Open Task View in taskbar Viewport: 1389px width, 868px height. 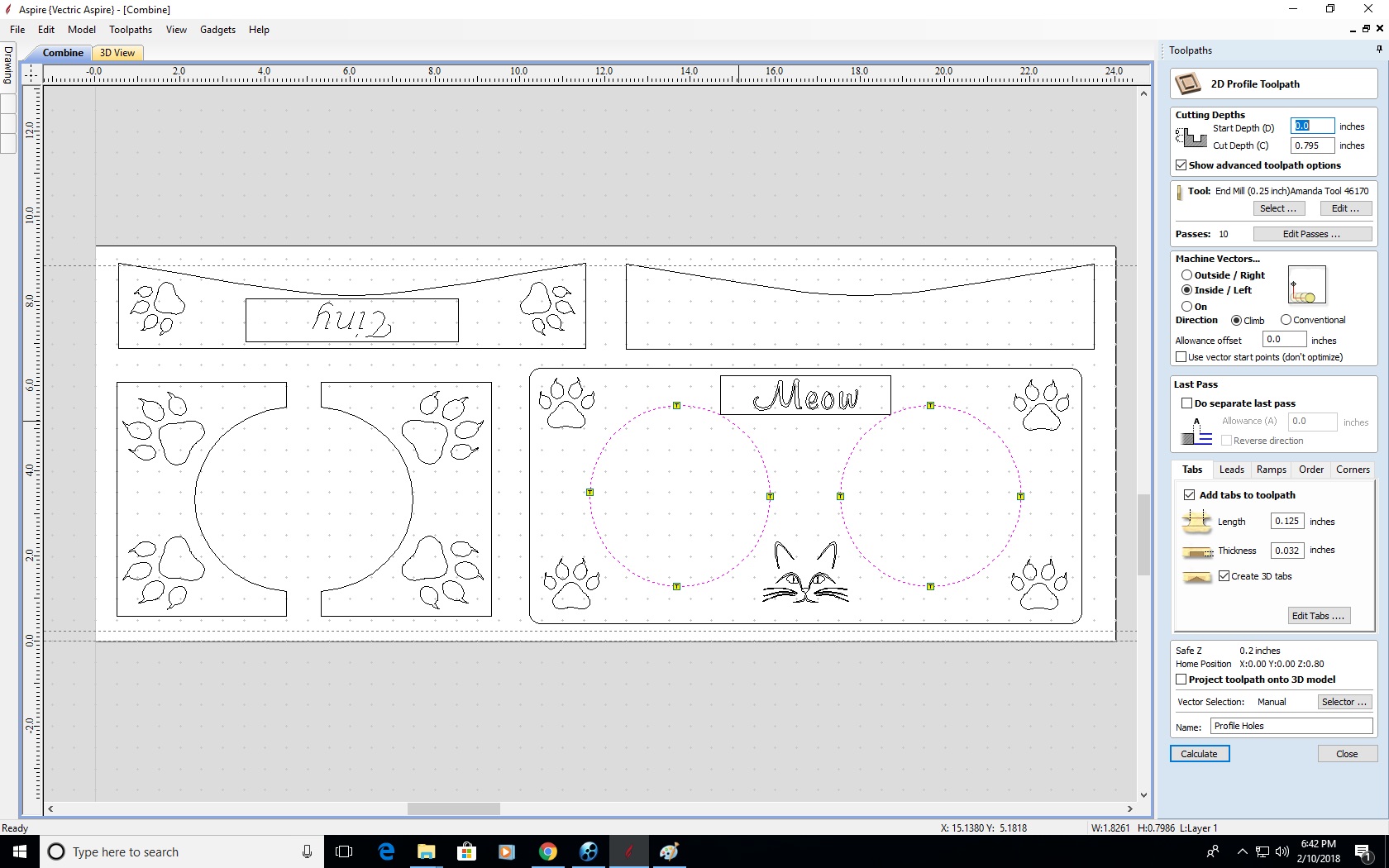coord(344,851)
